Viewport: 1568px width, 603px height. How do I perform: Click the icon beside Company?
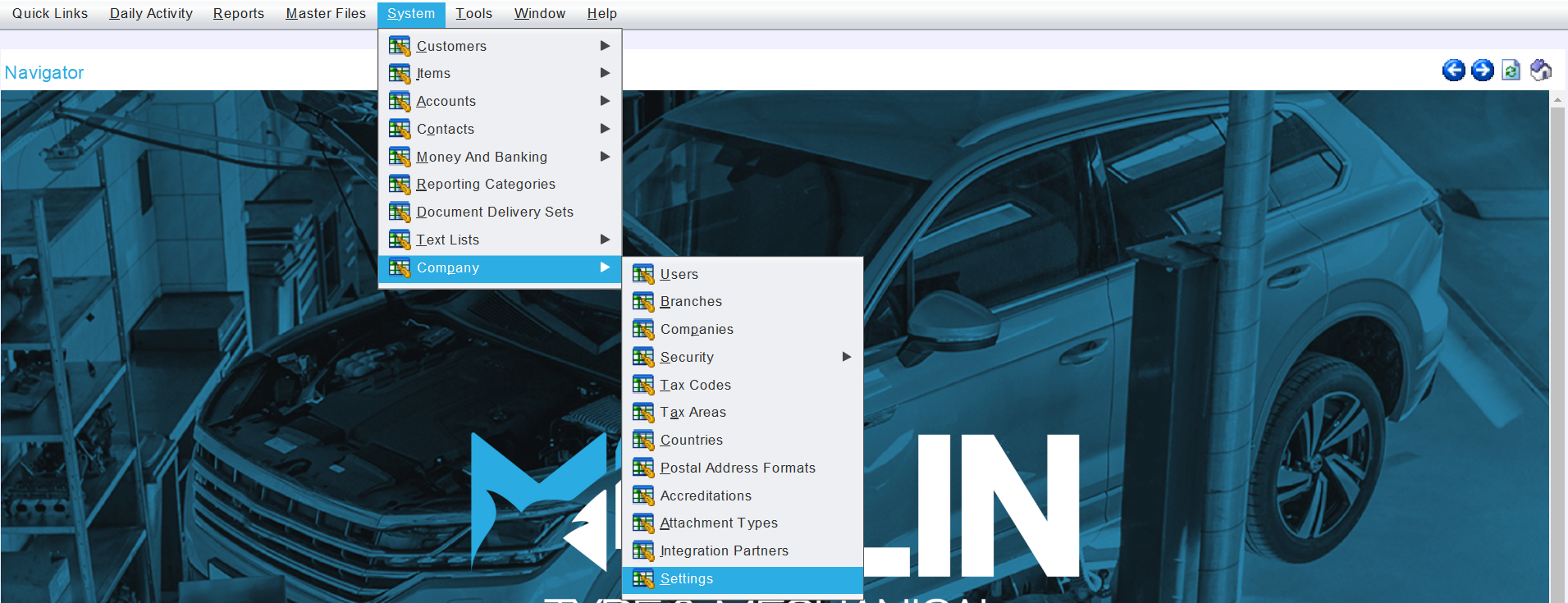click(400, 268)
